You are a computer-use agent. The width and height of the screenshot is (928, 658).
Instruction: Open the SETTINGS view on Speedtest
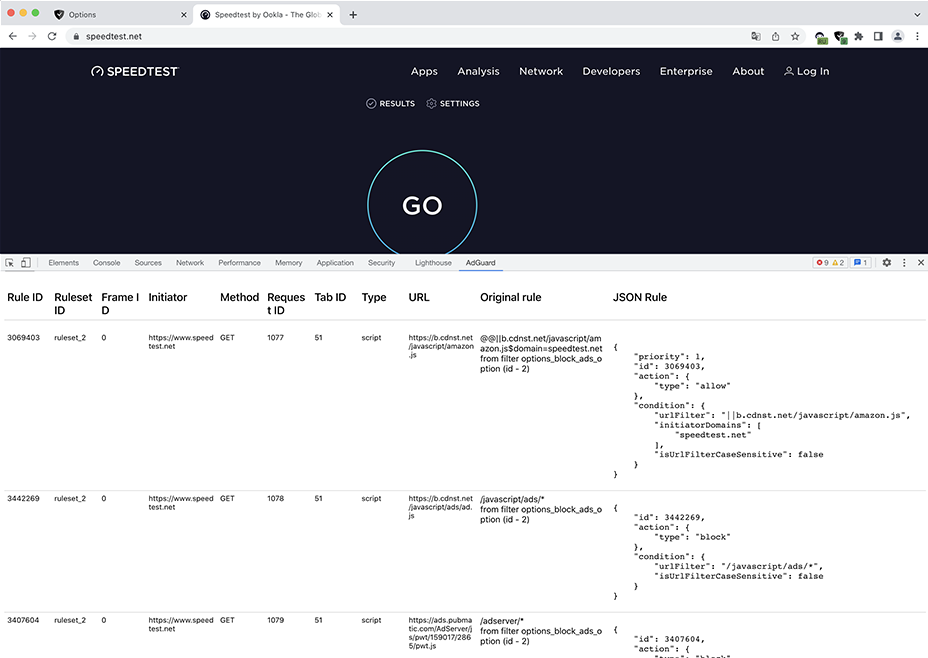pyautogui.click(x=453, y=103)
